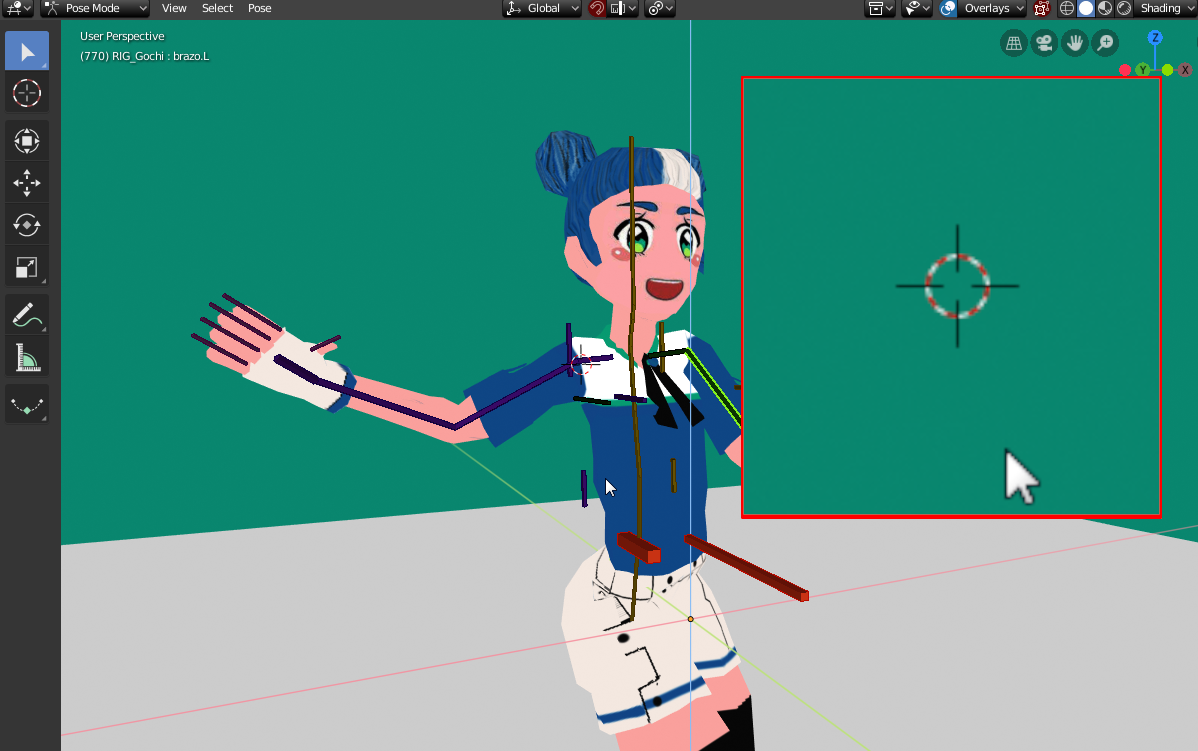This screenshot has height=751, width=1198.
Task: Click the pan view hand gizmo
Action: [x=1075, y=44]
